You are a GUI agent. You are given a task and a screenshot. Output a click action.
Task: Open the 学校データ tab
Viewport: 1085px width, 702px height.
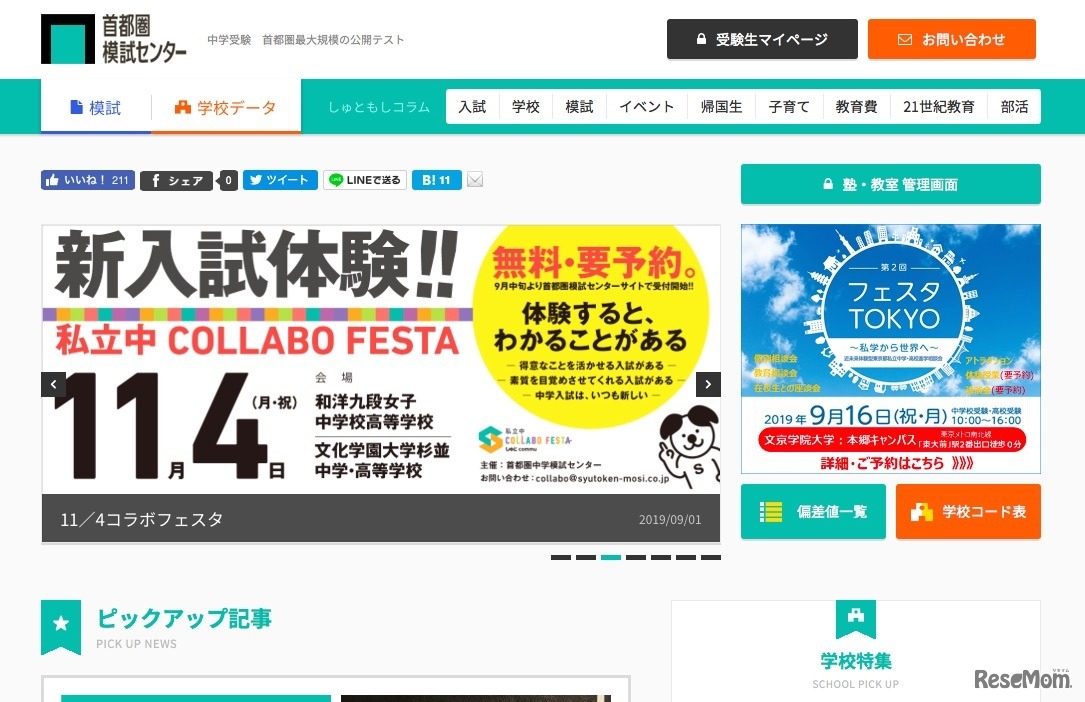tap(226, 107)
